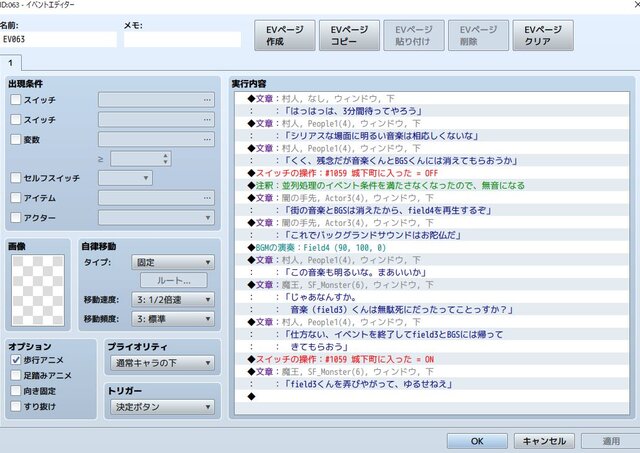The image size is (640, 453).
Task: Open the プライオリティ dropdown
Action: click(162, 363)
